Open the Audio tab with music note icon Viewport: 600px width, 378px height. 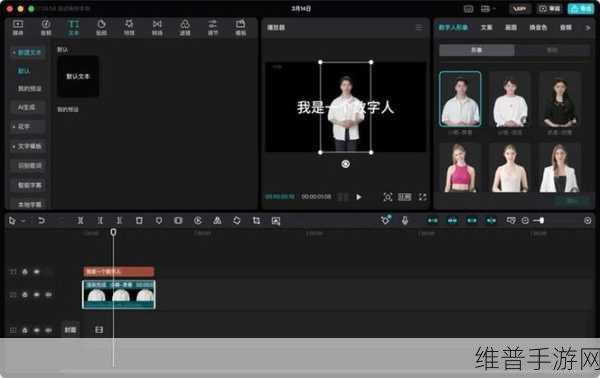pyautogui.click(x=46, y=28)
